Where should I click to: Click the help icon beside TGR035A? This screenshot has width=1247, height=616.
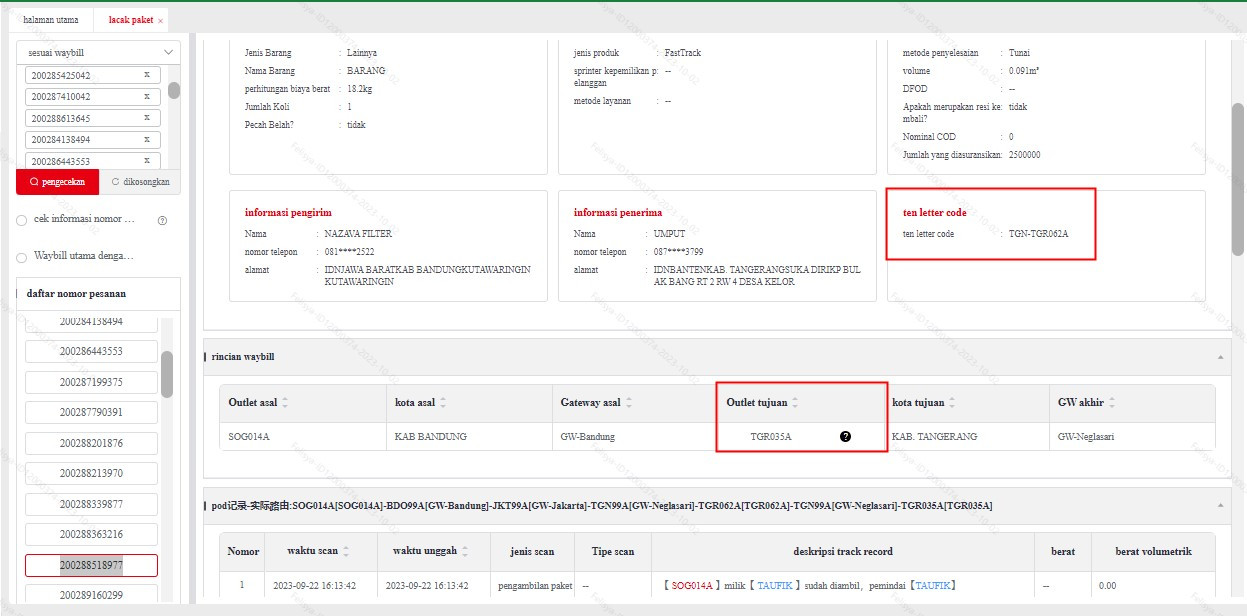click(845, 437)
